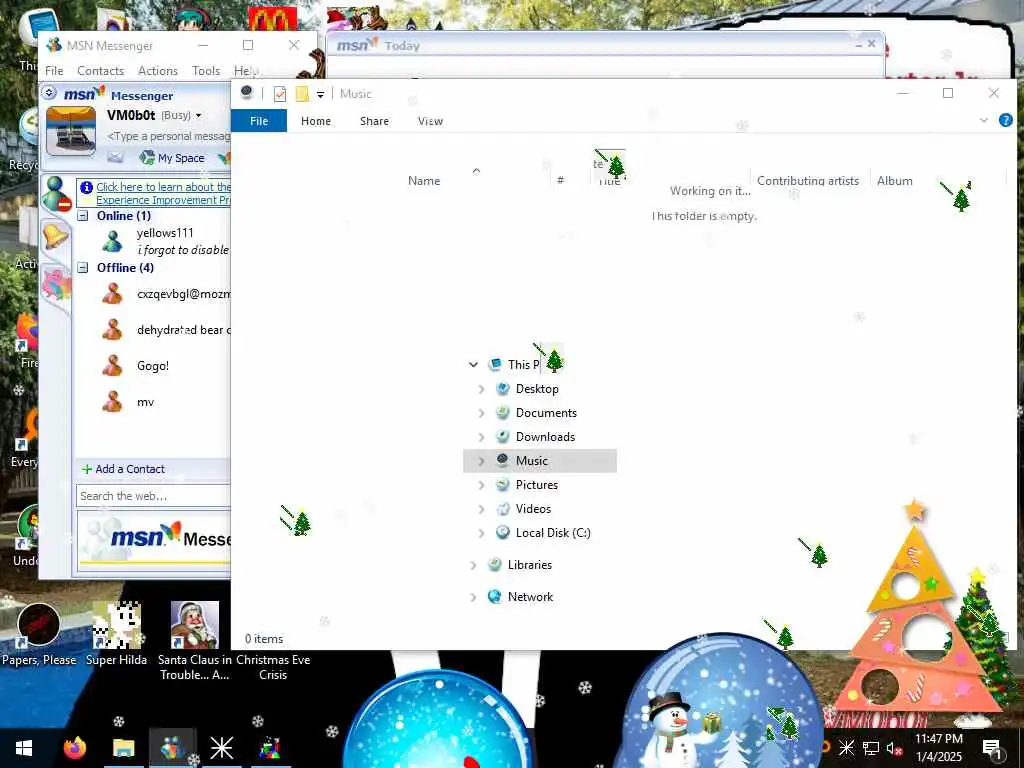This screenshot has height=768, width=1024.
Task: Switch to the Share ribbon tab
Action: click(374, 121)
